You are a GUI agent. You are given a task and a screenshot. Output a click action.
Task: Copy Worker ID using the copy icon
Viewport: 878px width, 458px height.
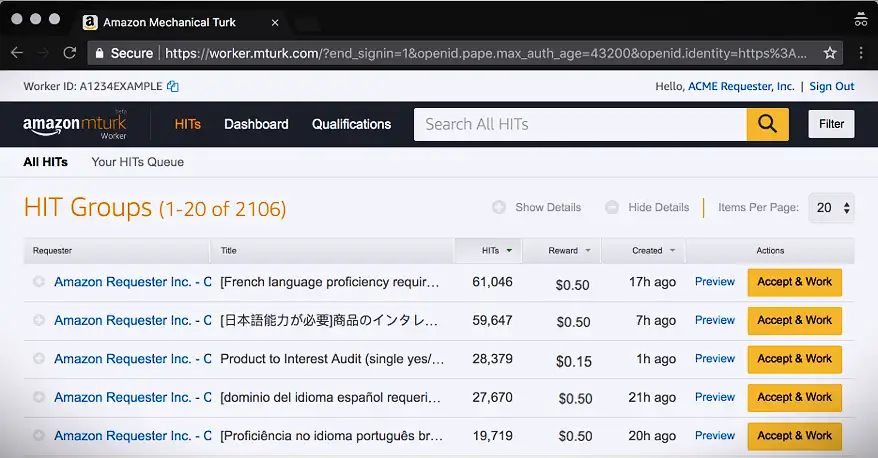[x=173, y=87]
